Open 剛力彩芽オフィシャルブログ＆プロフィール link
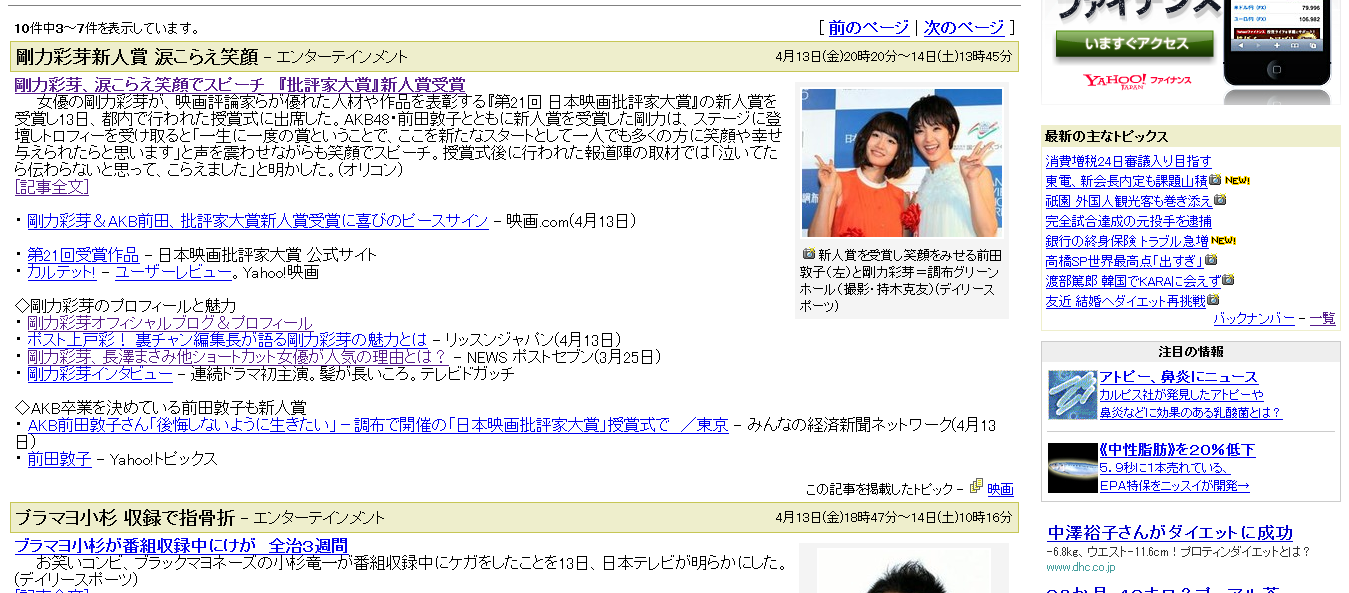The width and height of the screenshot is (1349, 593). tap(170, 323)
